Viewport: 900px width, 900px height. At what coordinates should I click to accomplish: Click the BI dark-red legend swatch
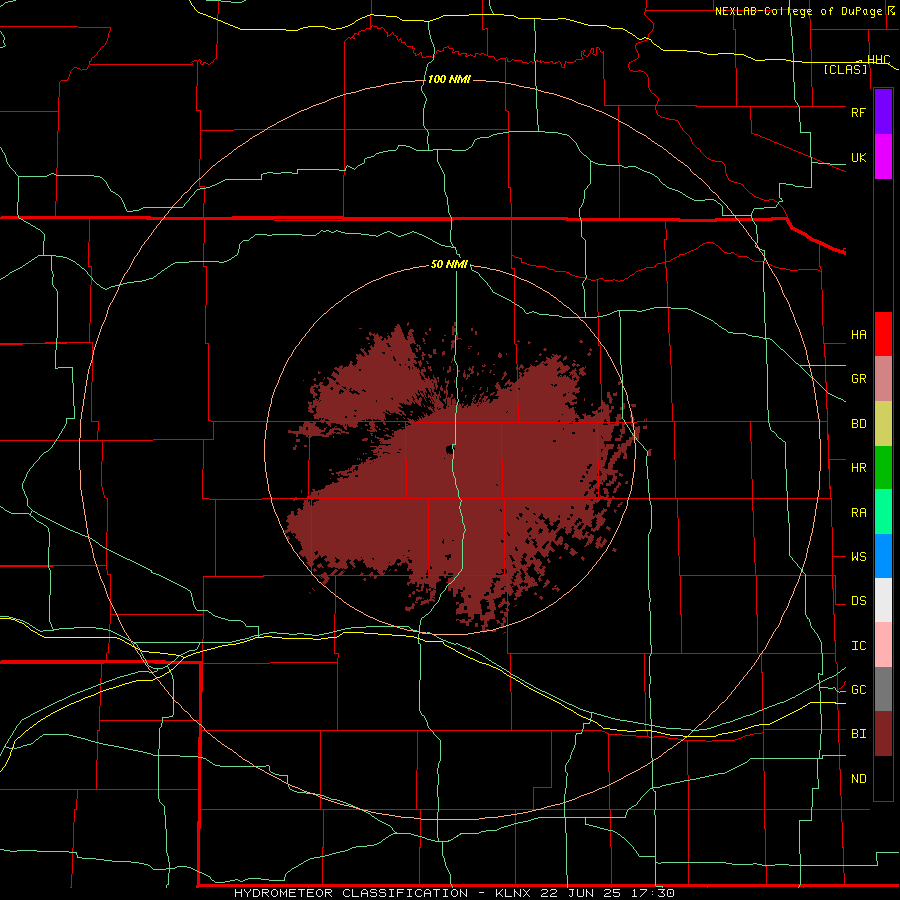pyautogui.click(x=883, y=734)
